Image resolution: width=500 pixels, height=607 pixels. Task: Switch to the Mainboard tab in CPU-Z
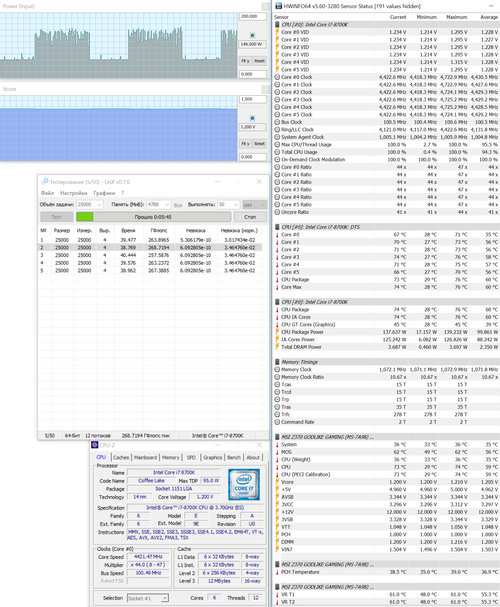[x=146, y=458]
